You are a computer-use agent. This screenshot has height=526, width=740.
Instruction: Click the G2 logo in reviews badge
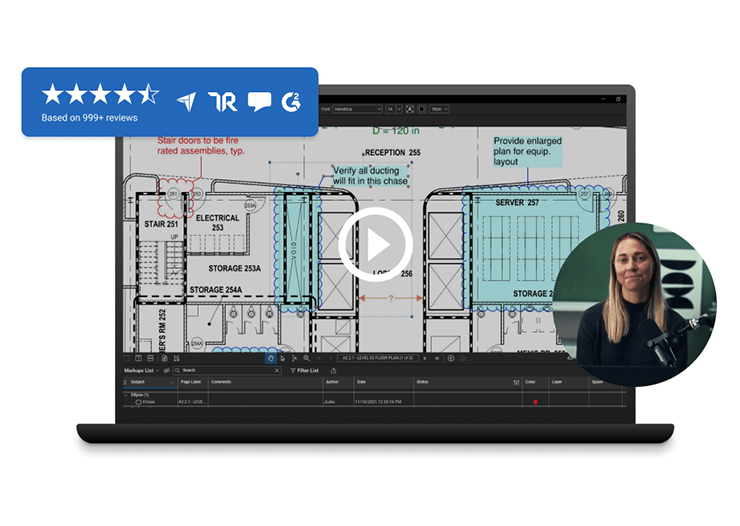click(x=292, y=100)
